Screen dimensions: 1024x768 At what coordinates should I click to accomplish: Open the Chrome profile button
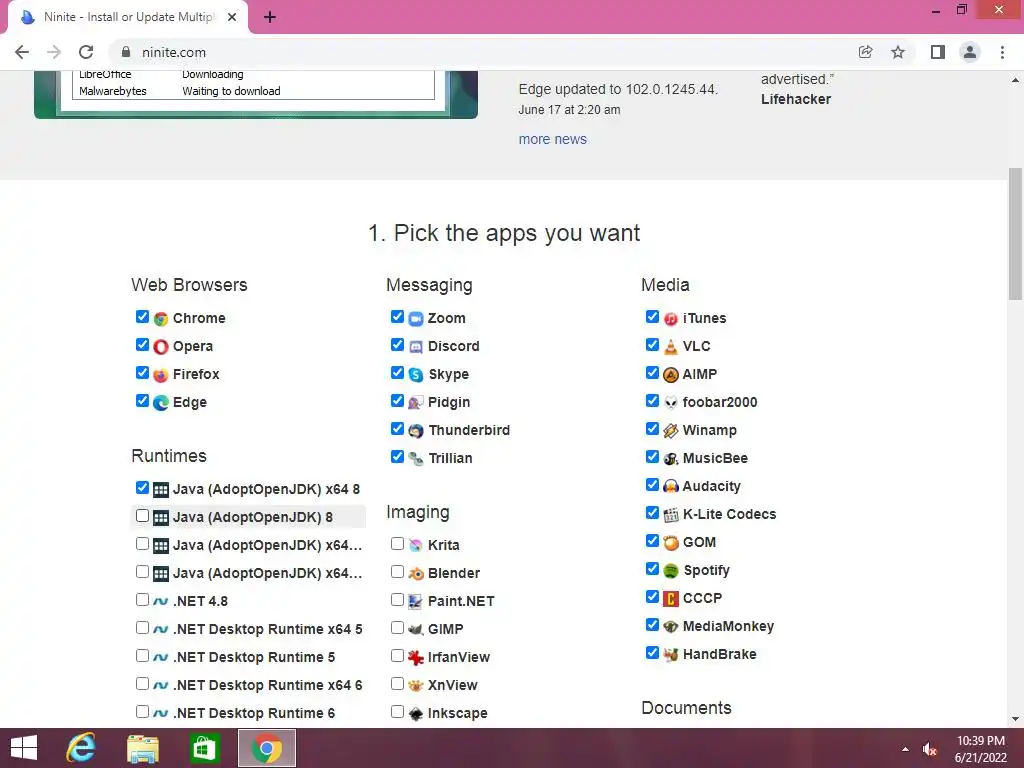970,52
